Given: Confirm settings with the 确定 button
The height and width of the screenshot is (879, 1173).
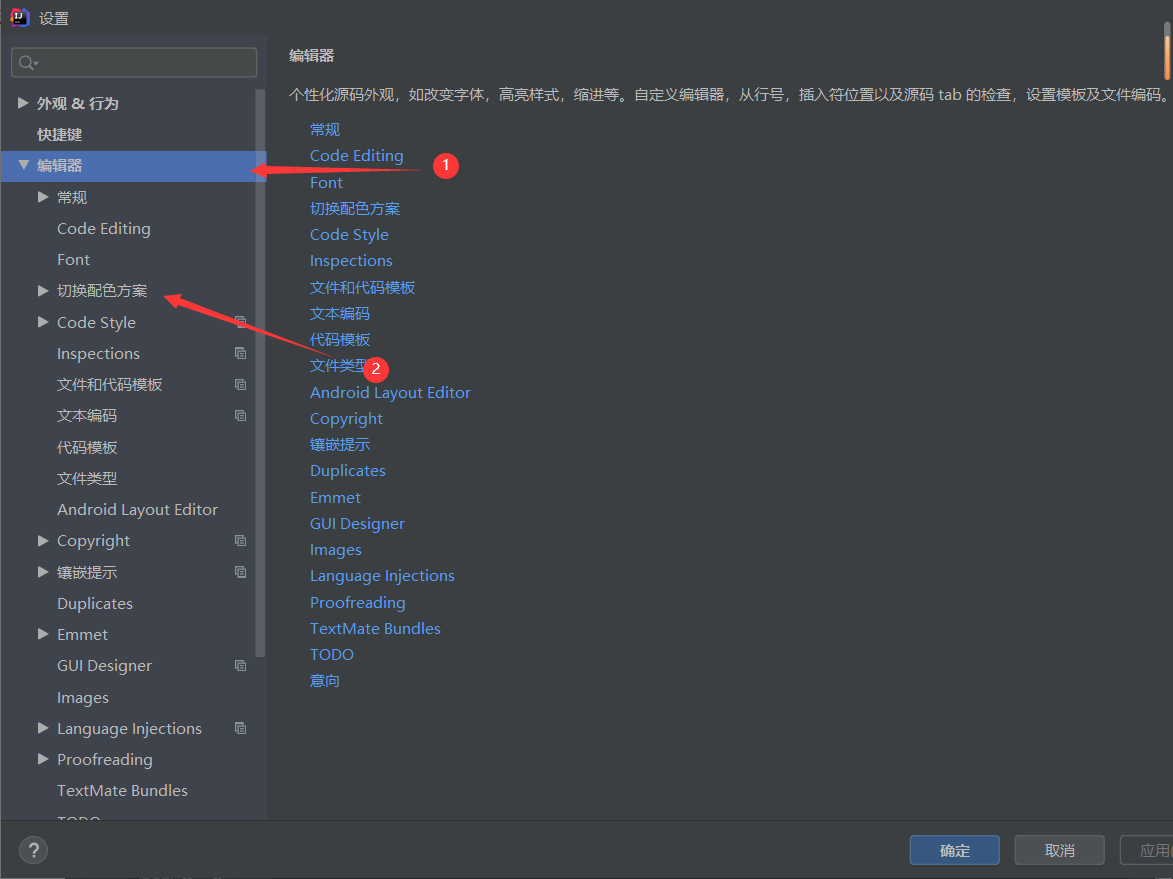Looking at the screenshot, I should 955,850.
